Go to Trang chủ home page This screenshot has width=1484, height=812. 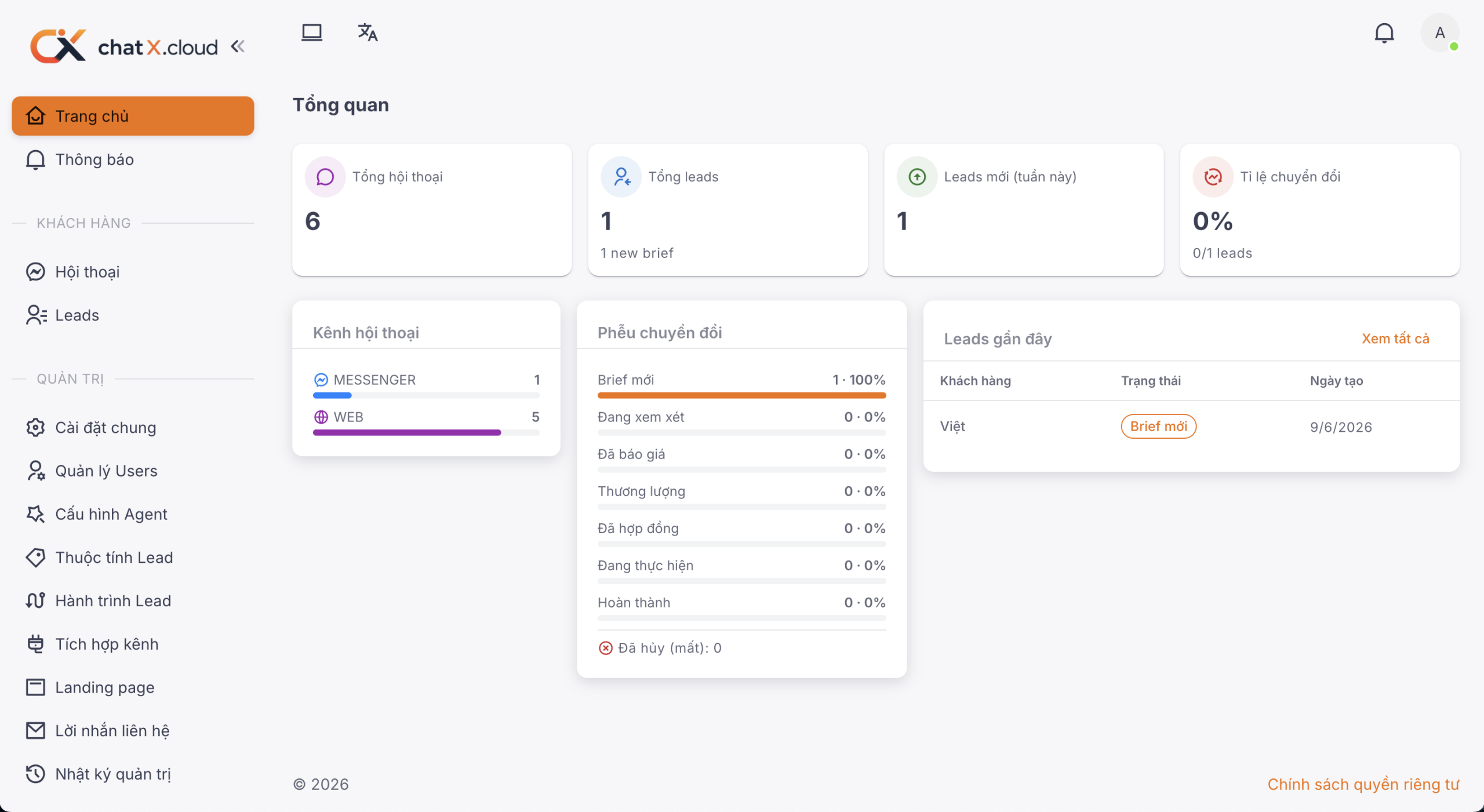point(133,116)
